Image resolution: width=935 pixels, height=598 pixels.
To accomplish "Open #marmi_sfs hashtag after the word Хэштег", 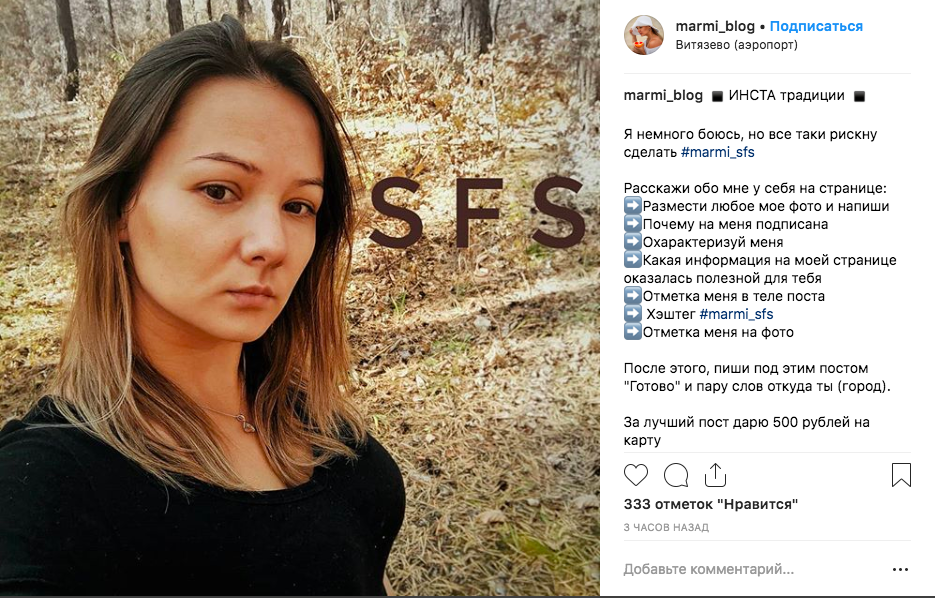I will tap(736, 314).
